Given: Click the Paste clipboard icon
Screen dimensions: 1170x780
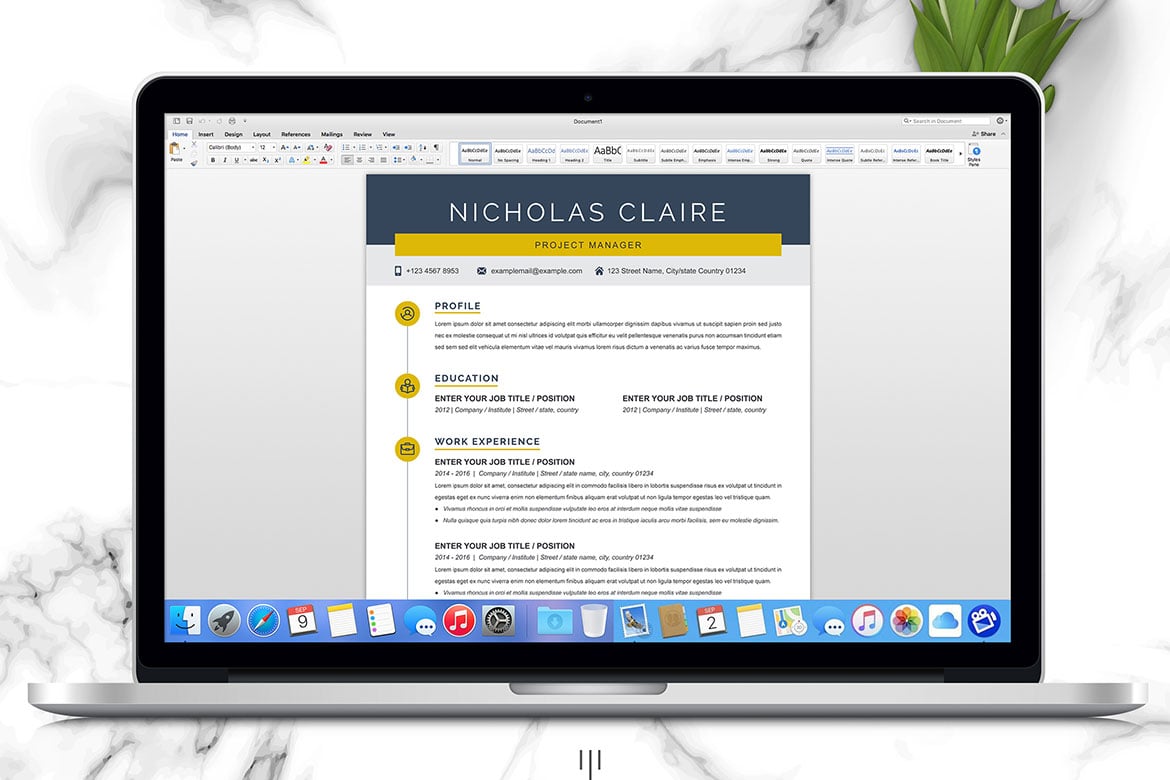Looking at the screenshot, I should [x=176, y=150].
